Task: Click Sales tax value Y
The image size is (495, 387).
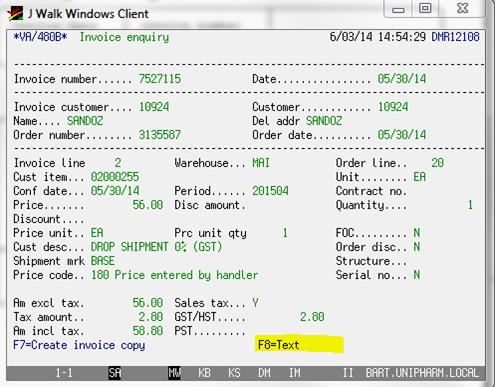Action: (255, 303)
